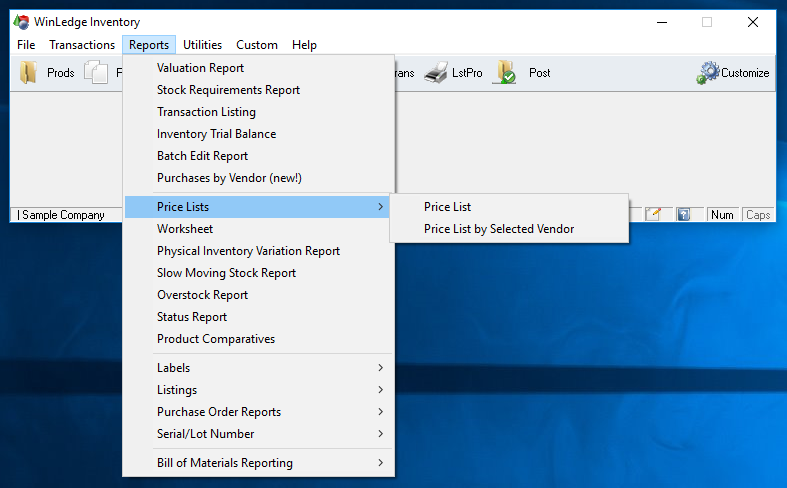Image resolution: width=787 pixels, height=488 pixels.
Task: Expand the Labels submenu
Action: [x=258, y=368]
